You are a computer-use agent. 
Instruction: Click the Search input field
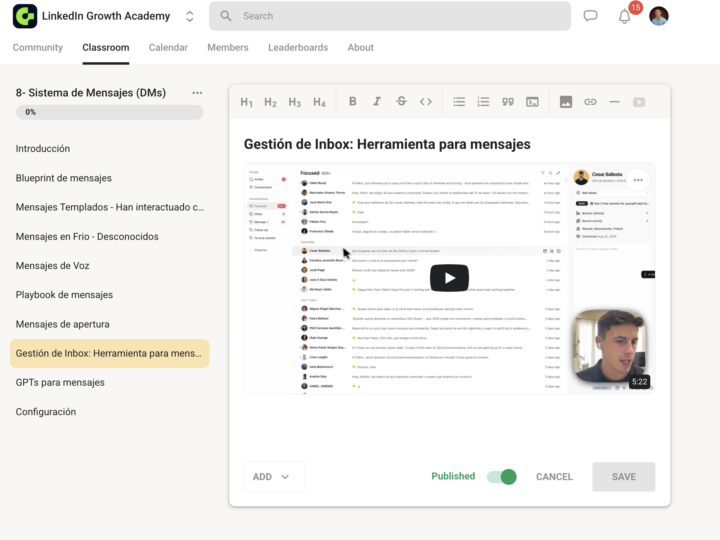pos(390,16)
